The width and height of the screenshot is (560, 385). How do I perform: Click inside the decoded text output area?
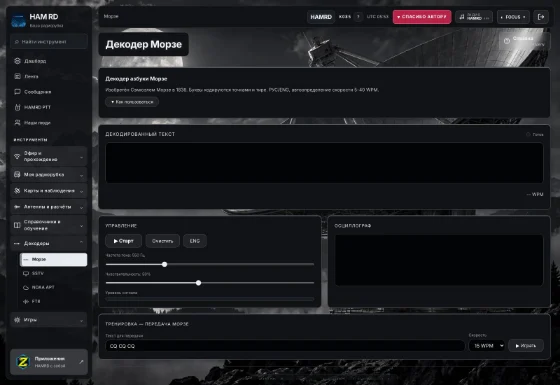324,163
